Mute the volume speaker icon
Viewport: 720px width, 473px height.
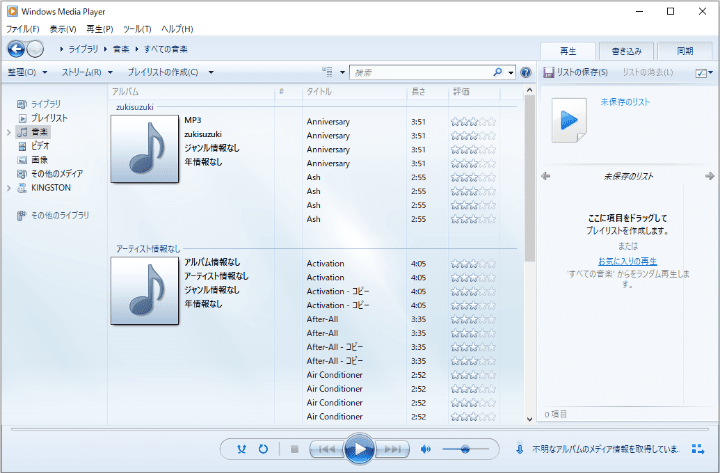[x=426, y=449]
